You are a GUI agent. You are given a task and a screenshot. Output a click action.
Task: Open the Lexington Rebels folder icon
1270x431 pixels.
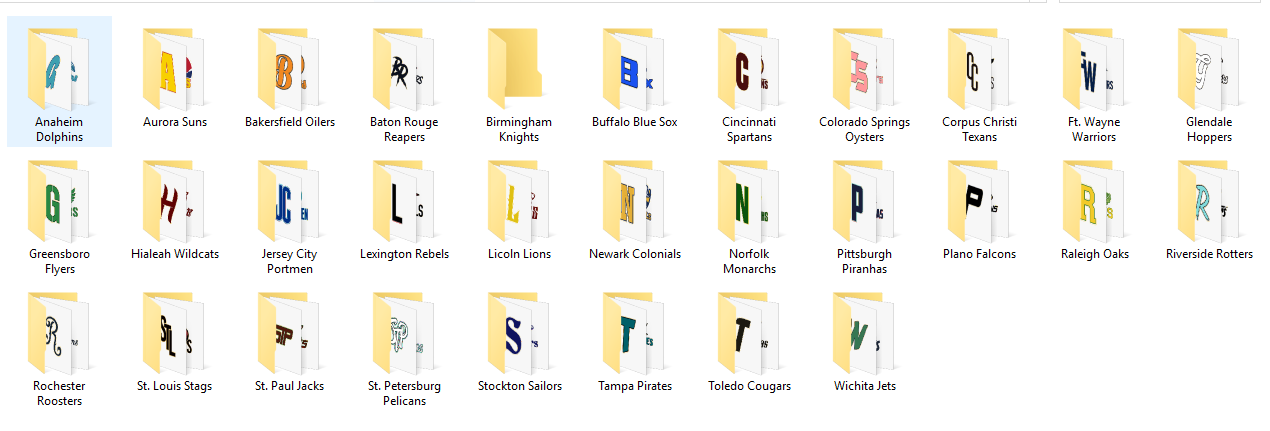tap(404, 201)
